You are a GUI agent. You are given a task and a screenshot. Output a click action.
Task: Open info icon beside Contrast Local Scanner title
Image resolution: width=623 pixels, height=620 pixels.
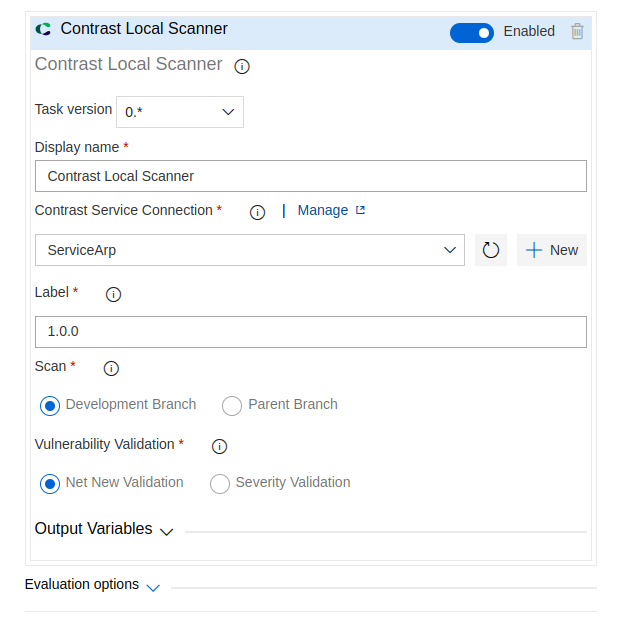242,66
